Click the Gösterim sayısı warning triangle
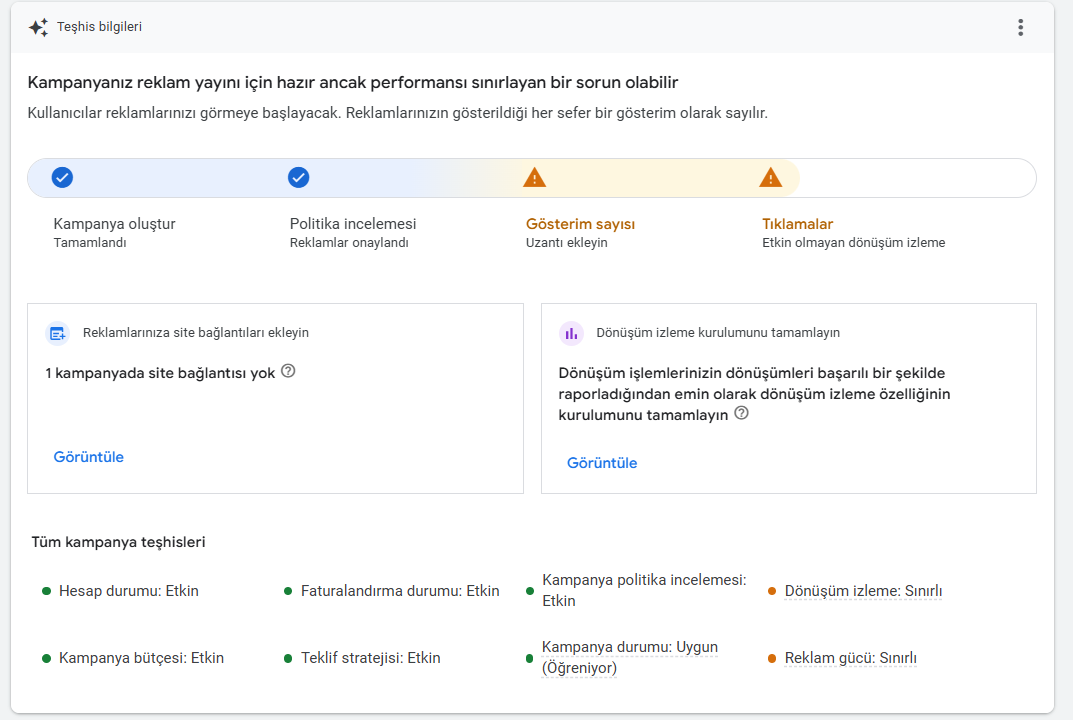This screenshot has width=1073, height=720. (x=534, y=178)
